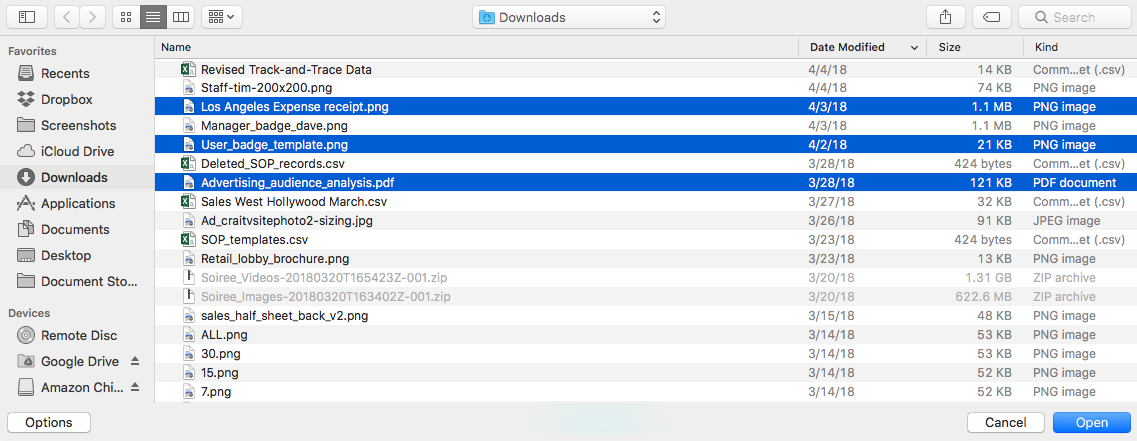Screen dimensions: 1137x441
Task: Click the Edit Tags button
Action: click(x=991, y=17)
